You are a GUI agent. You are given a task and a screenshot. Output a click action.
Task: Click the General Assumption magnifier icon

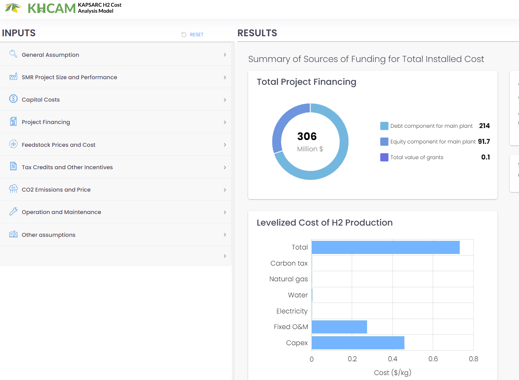(x=13, y=54)
